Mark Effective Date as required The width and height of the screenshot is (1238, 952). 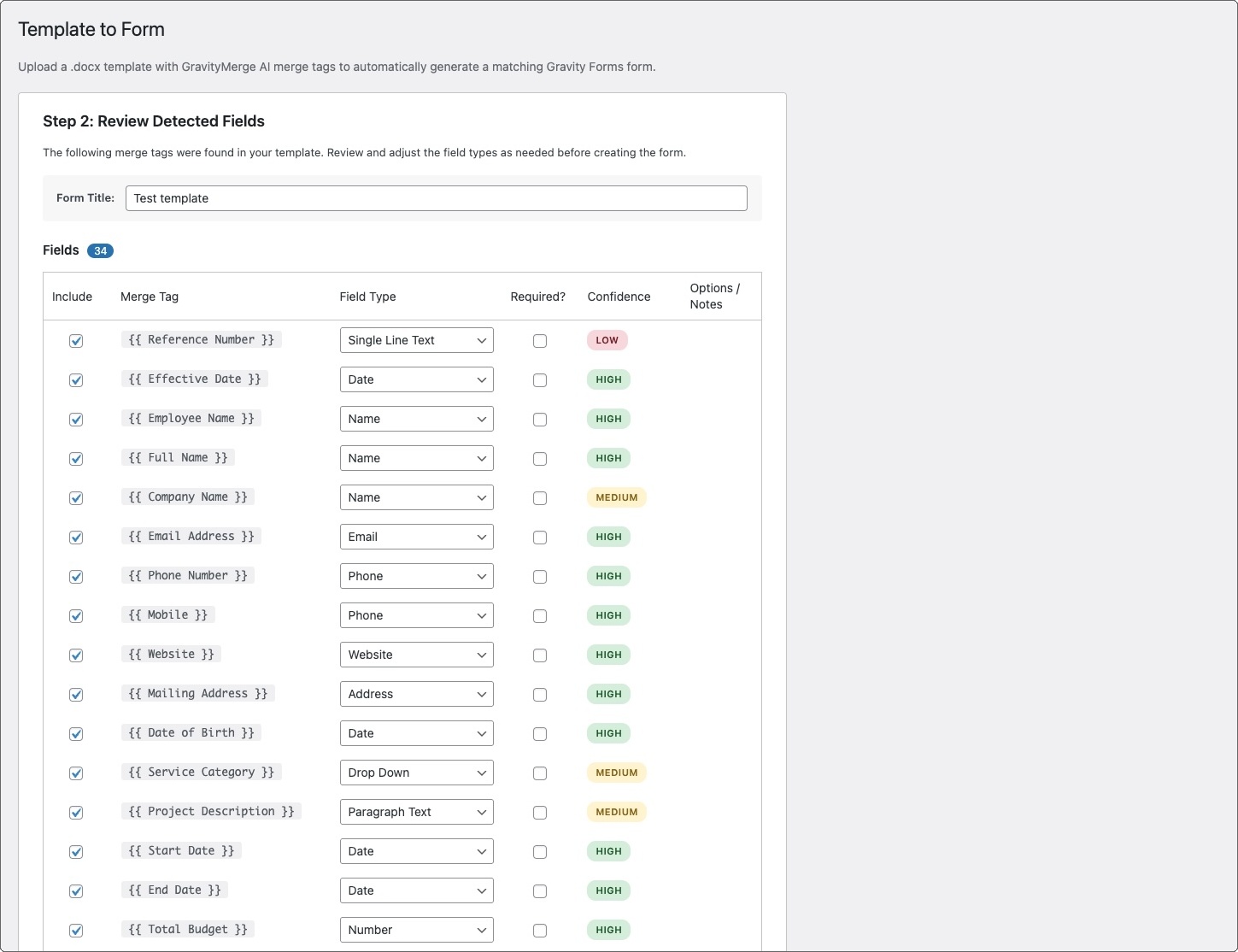(540, 380)
